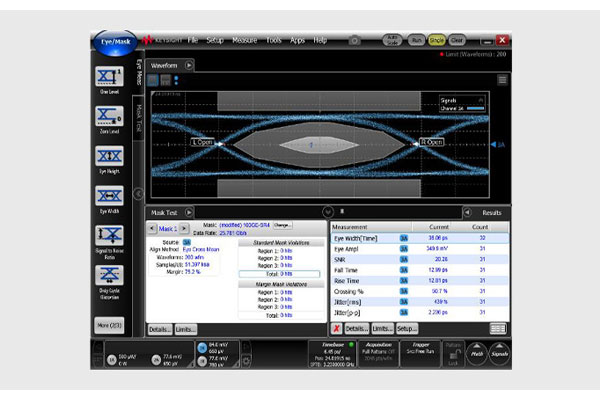600x400 pixels.
Task: Open the waveform display hamburger menu
Action: pos(502,80)
